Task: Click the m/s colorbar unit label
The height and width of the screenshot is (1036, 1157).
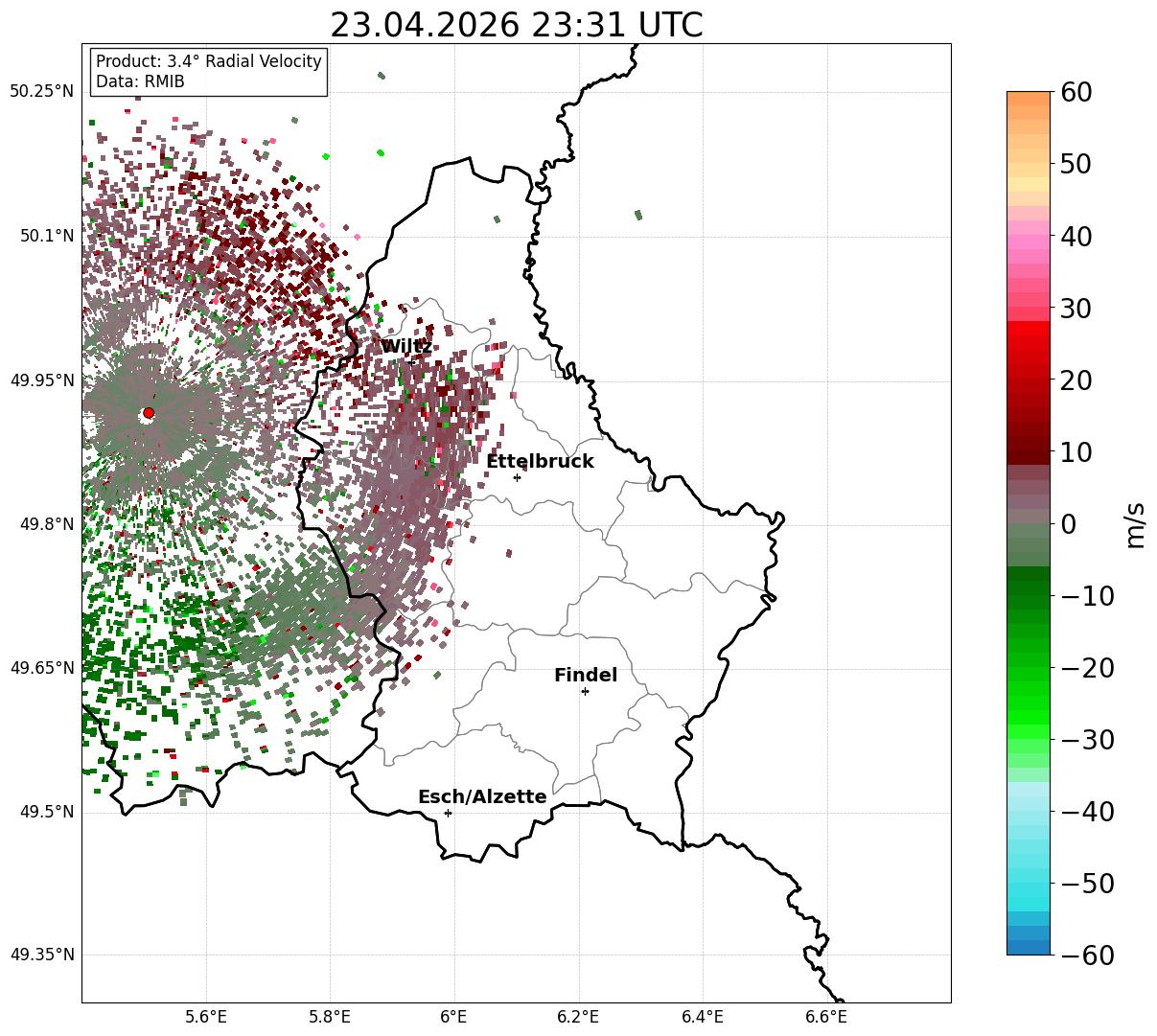Action: tap(1135, 524)
